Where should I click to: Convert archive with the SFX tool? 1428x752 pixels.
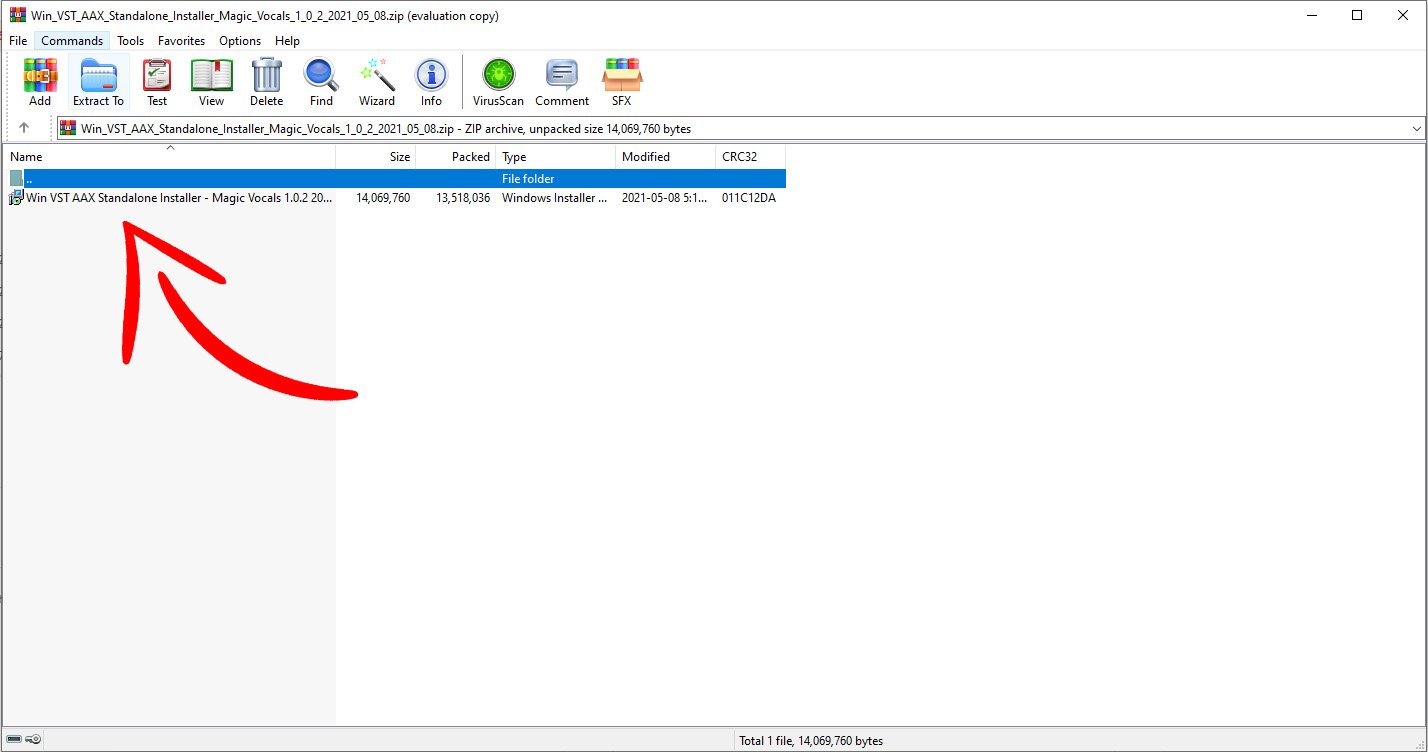622,82
